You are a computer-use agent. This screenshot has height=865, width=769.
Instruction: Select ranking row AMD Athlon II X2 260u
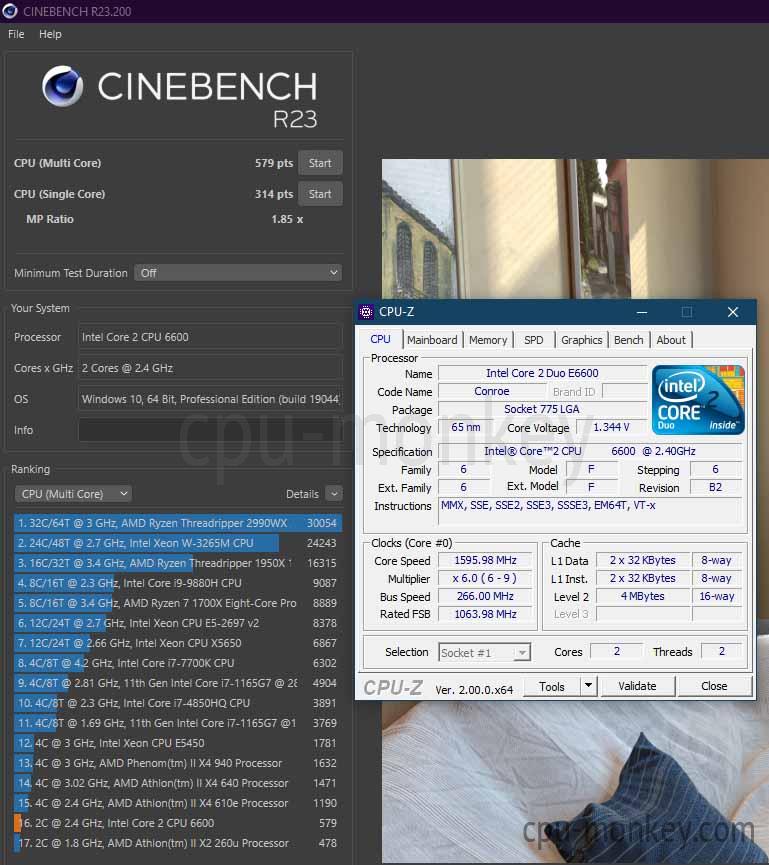point(178,843)
